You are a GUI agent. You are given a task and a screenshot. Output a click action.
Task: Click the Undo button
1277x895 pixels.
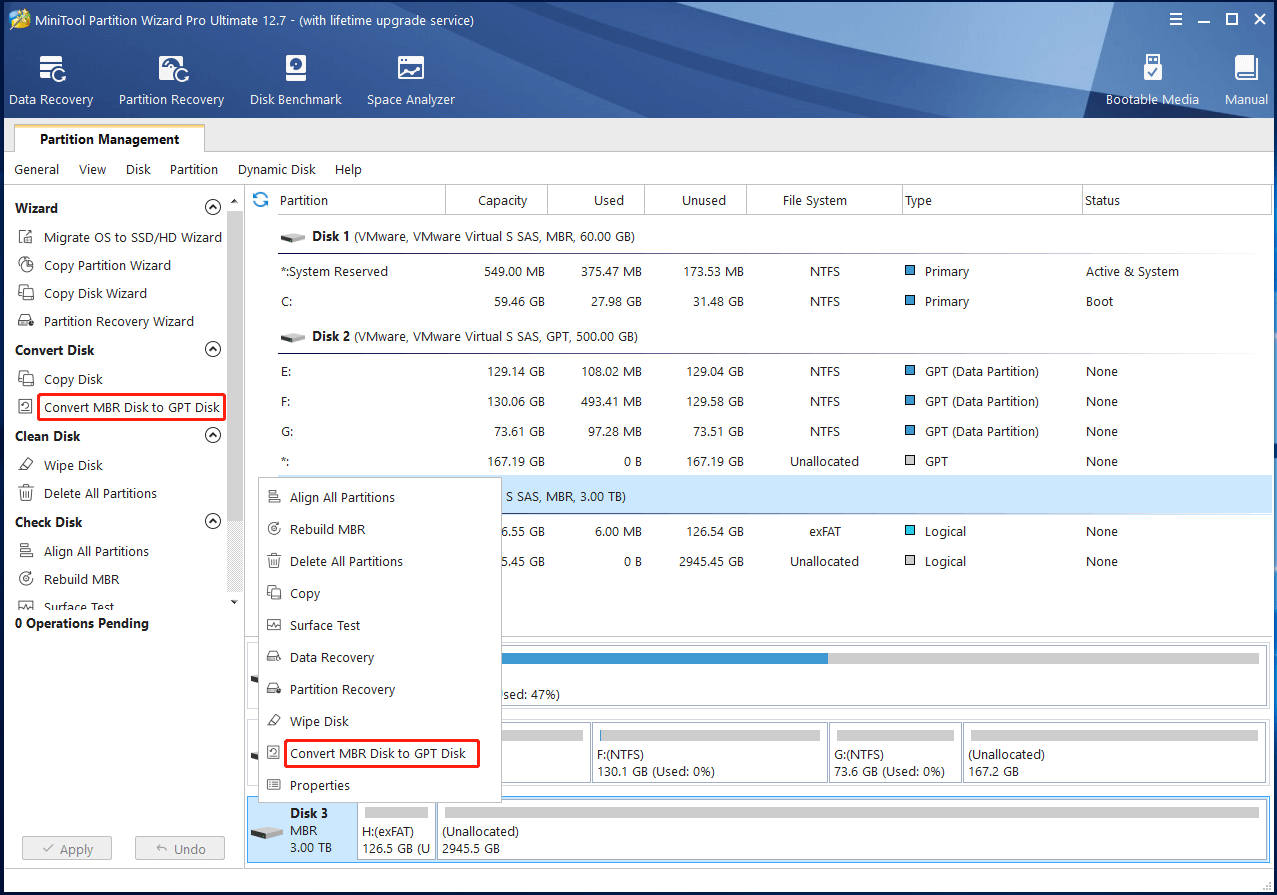(179, 848)
